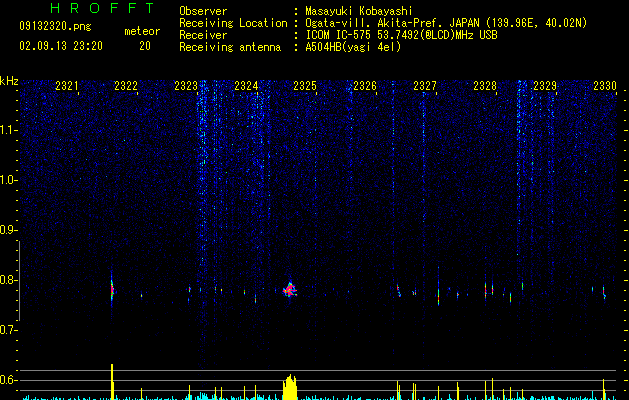Click the wide yellow intensity peak under 2325
Viewport: 629px width, 400px height.
click(x=290, y=387)
